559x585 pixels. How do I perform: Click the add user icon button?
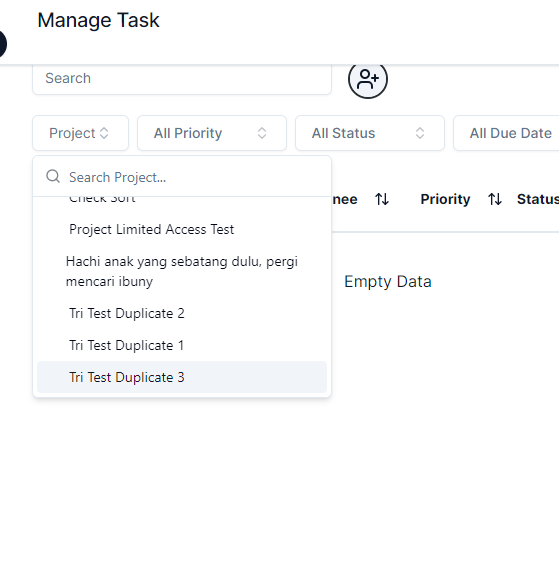tap(368, 79)
